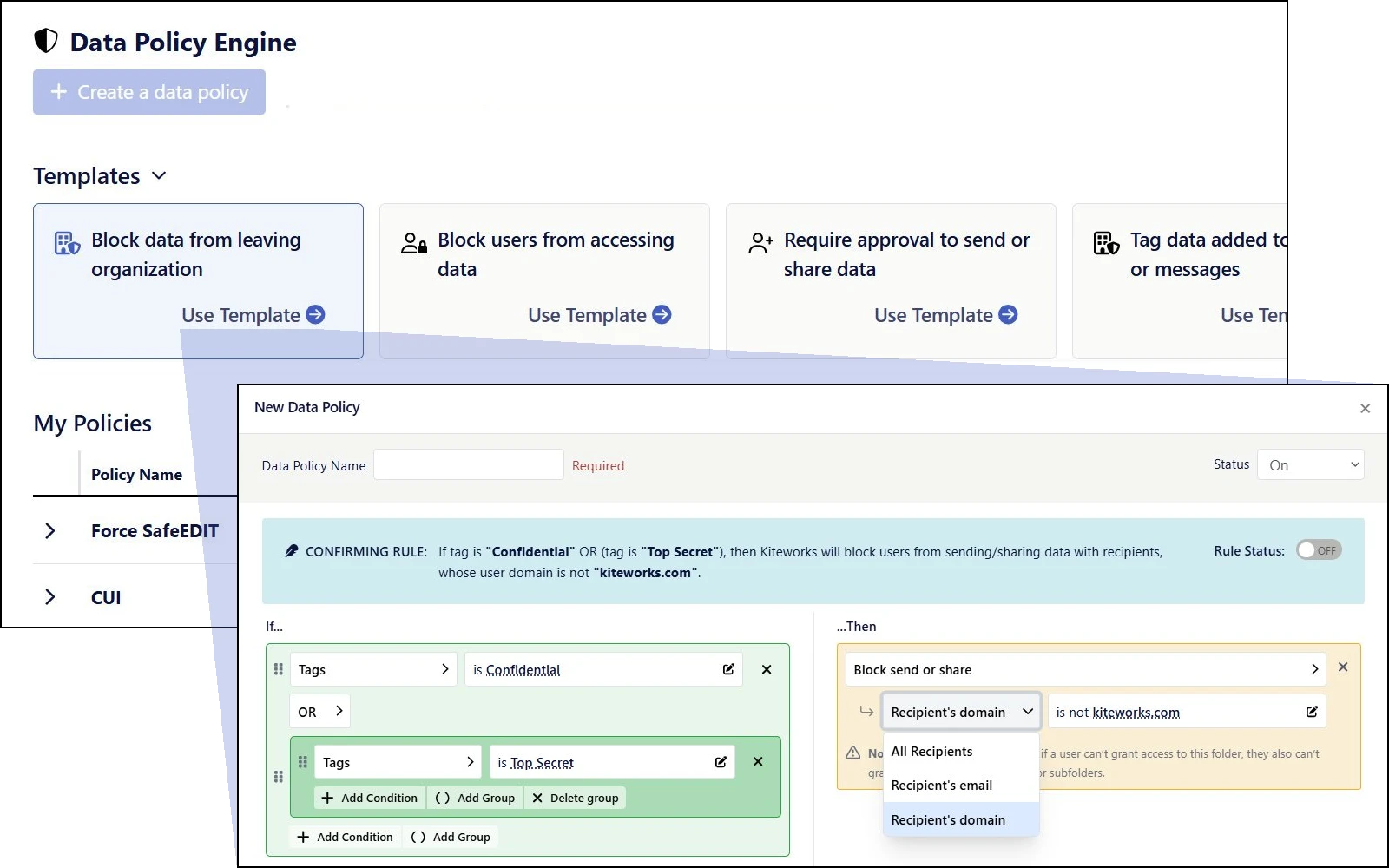Expand the Force SafeEDIT policy row
This screenshot has height=868, width=1389.
(50, 530)
